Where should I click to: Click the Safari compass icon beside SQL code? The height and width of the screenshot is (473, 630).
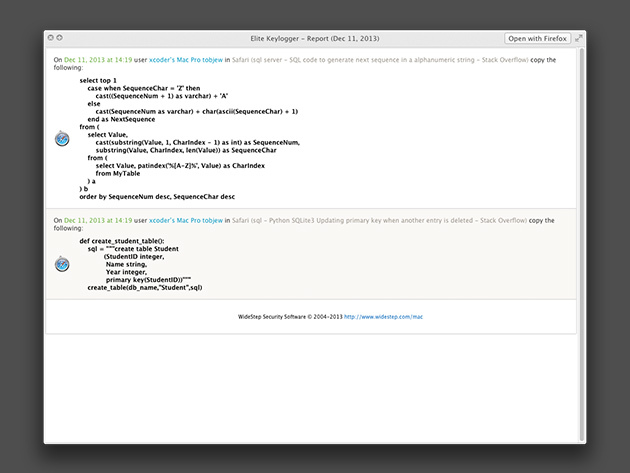(62, 138)
